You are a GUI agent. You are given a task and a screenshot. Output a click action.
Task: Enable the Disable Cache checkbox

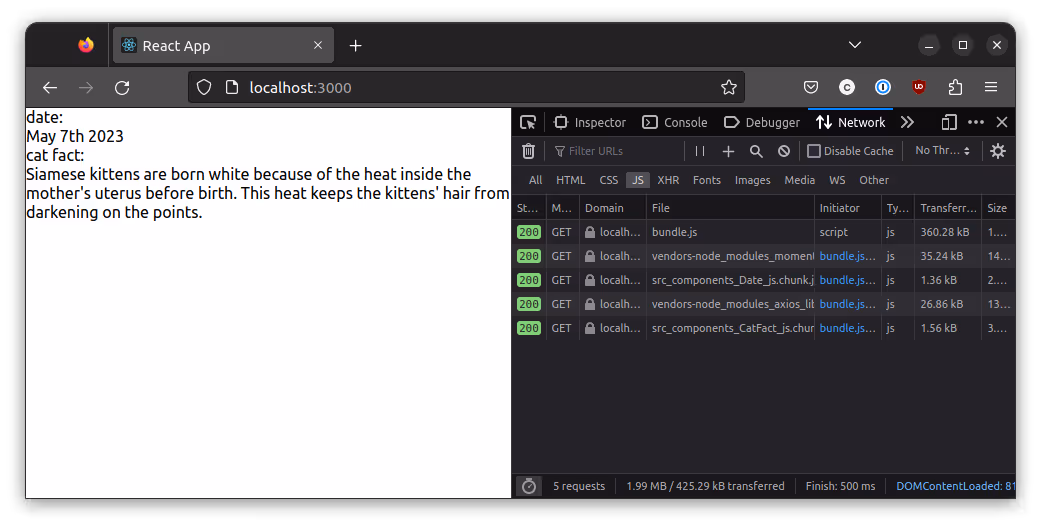(814, 151)
